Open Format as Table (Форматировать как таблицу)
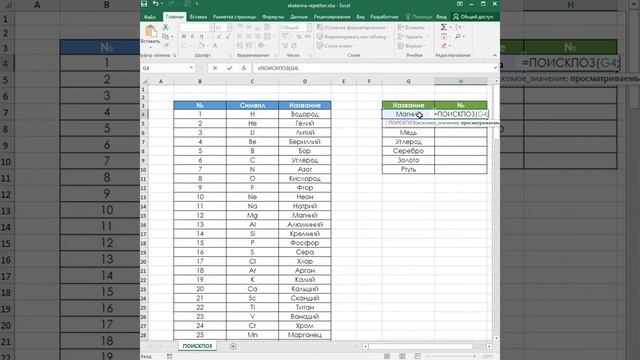Screen dimensions: 640x360 point(352,37)
